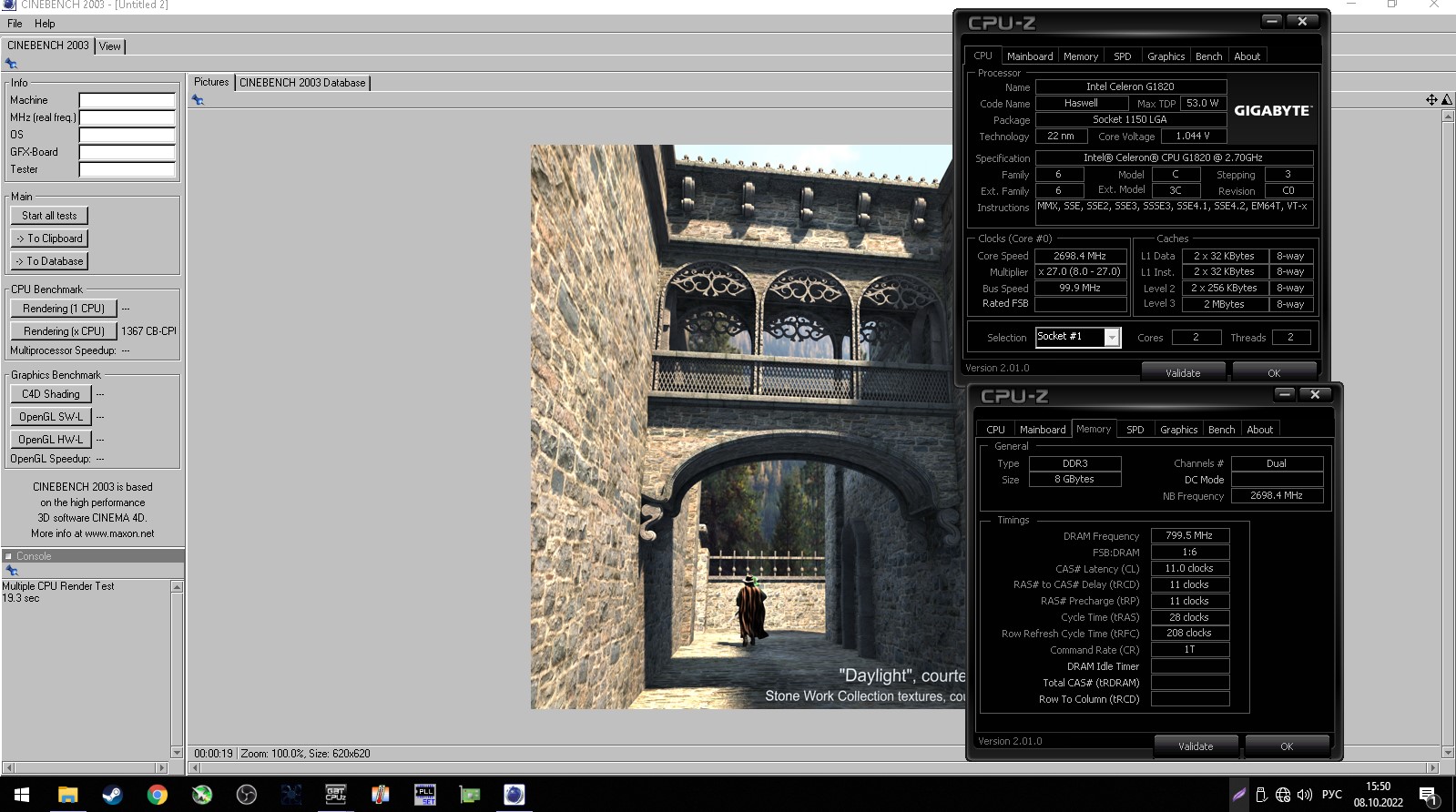This screenshot has width=1456, height=812.
Task: Click the pin icon under CINEBENCH 2003 tab
Action: pos(11,64)
